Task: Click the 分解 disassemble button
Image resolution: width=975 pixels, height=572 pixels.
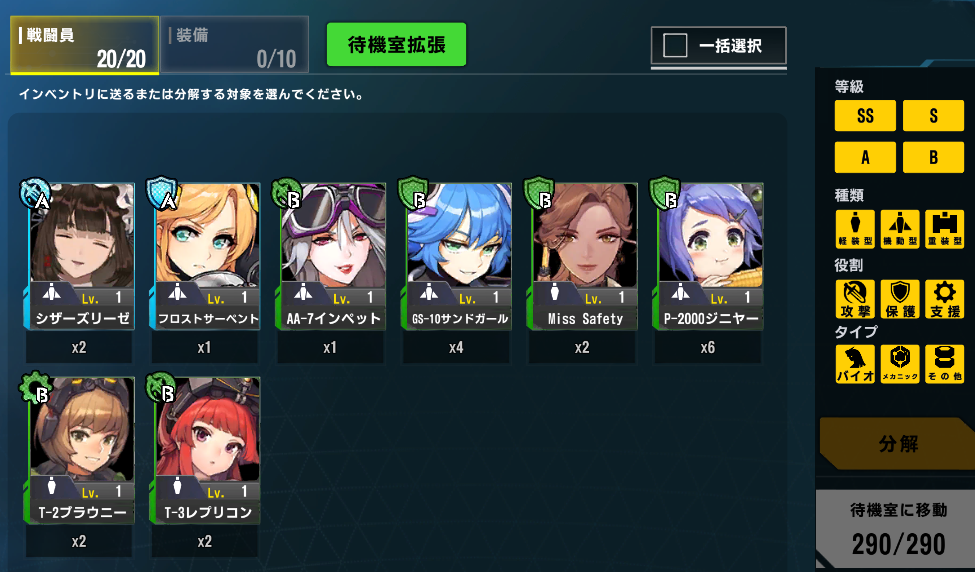Action: click(897, 443)
